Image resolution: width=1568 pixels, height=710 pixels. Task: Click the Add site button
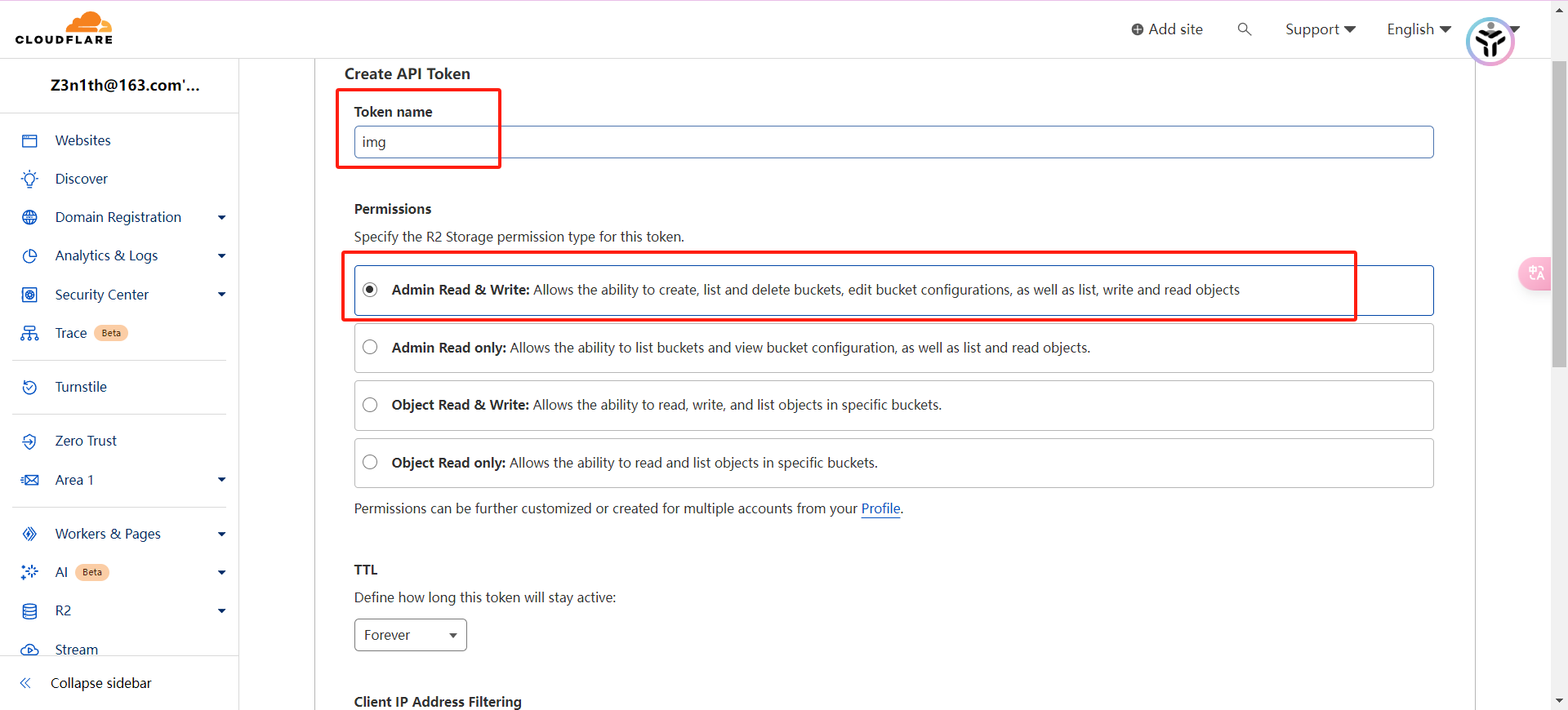click(x=1166, y=29)
